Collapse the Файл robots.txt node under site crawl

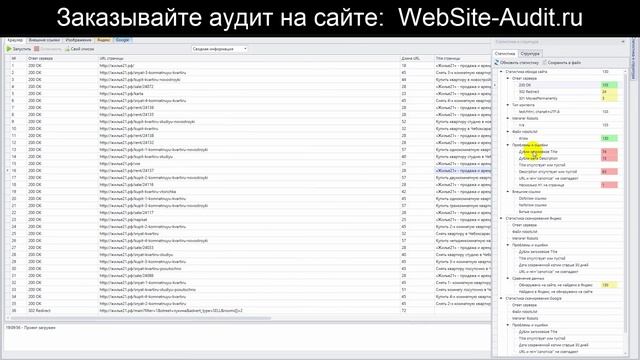tap(508, 131)
